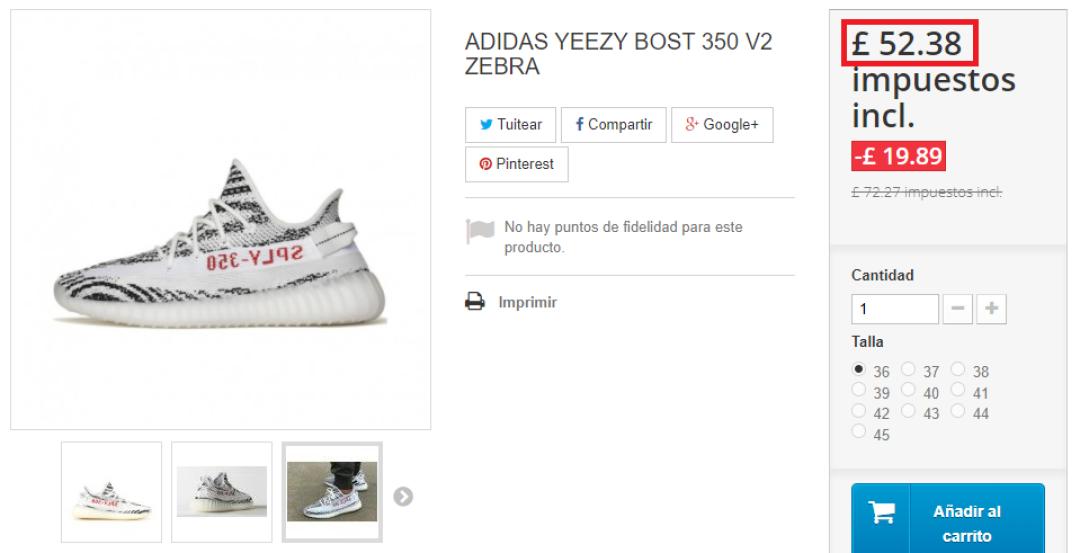Select size 45 radio button
The height and width of the screenshot is (553, 1080).
[x=858, y=432]
